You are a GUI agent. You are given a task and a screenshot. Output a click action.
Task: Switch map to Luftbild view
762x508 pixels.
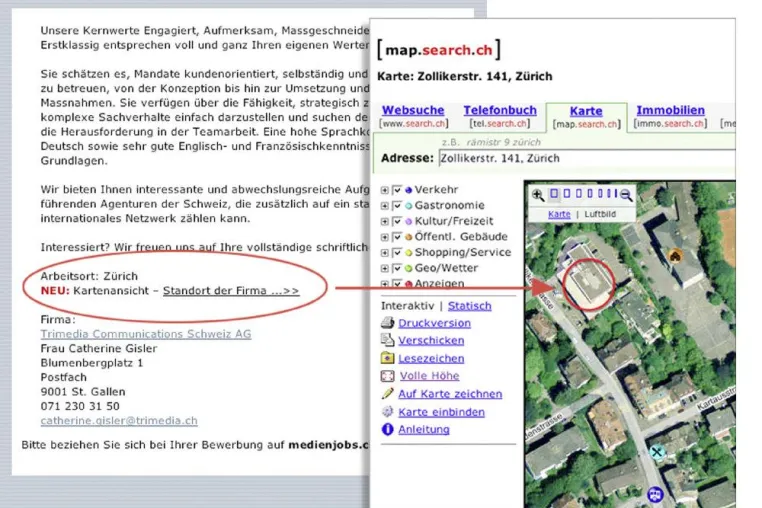point(600,214)
